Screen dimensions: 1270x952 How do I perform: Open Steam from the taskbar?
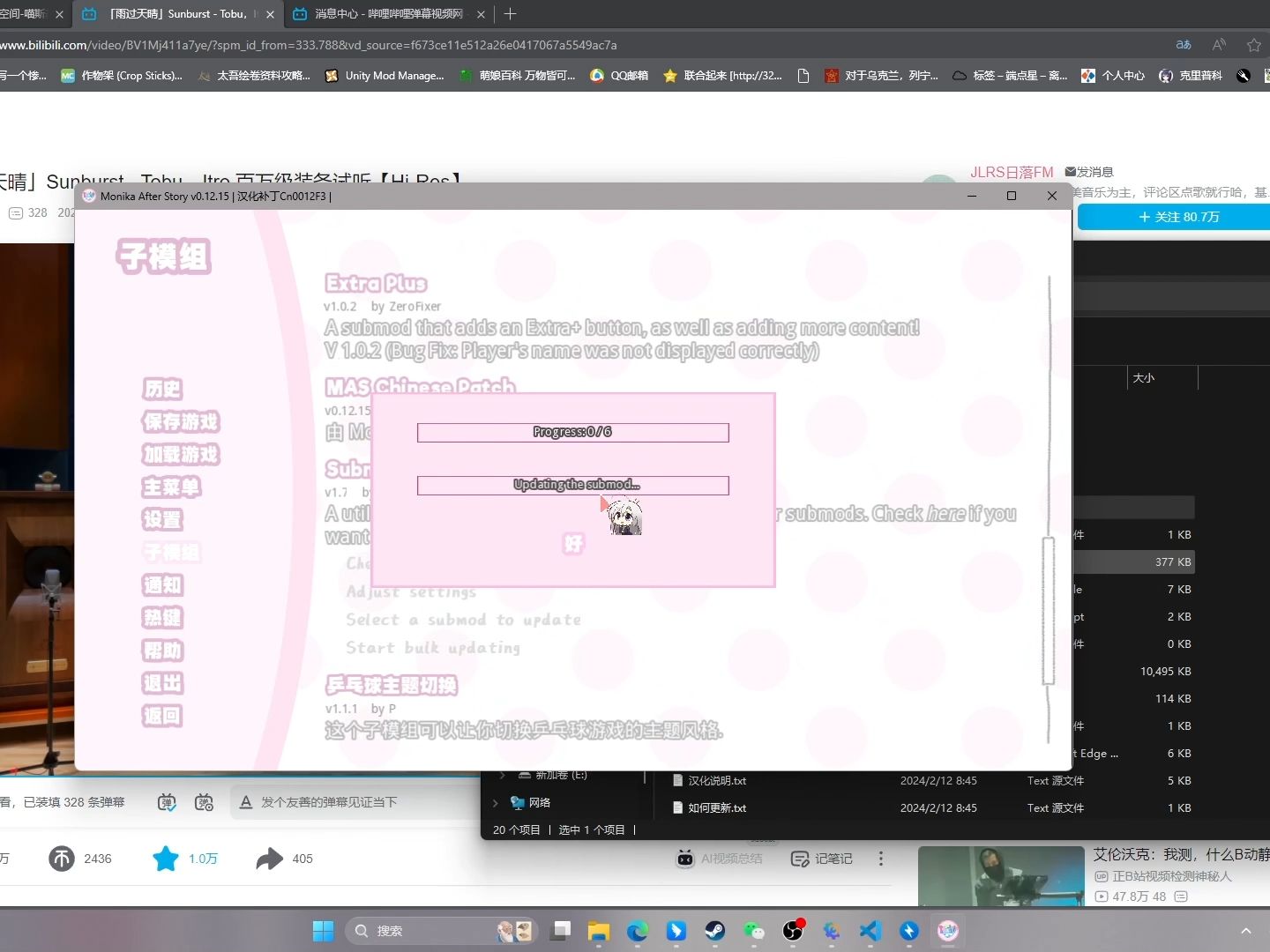[x=715, y=931]
